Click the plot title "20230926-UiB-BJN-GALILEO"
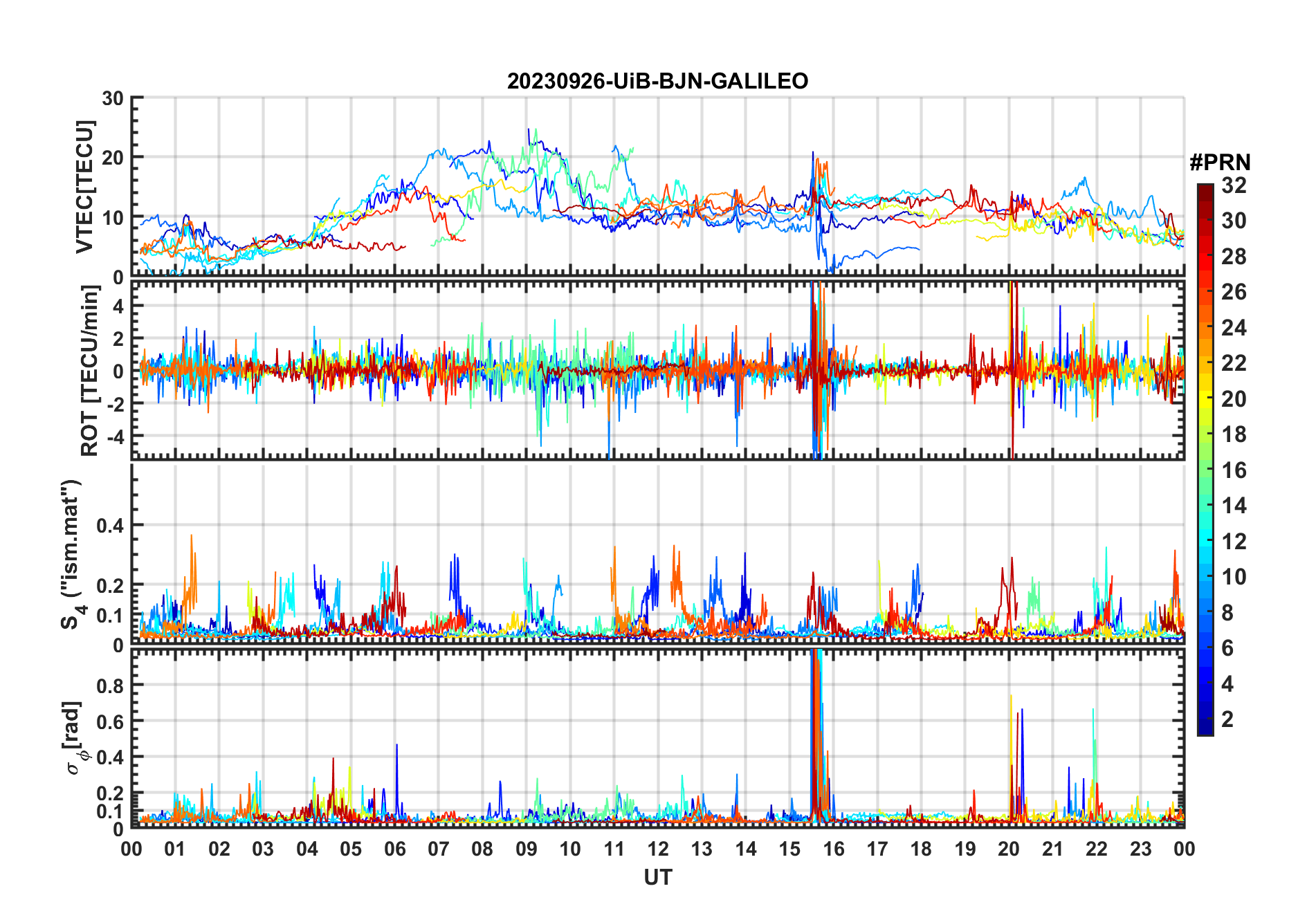Image resolution: width=1316 pixels, height=920 pixels. click(657, 82)
